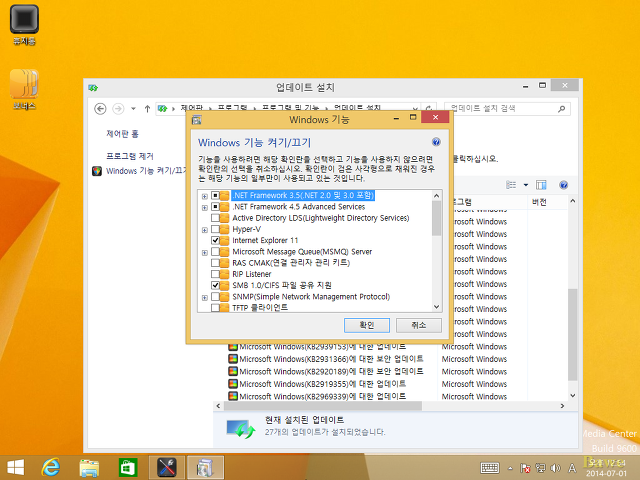Toggle .NET Framework 4.5 Advanced Services checkbox
The image size is (640, 480).
(215, 207)
